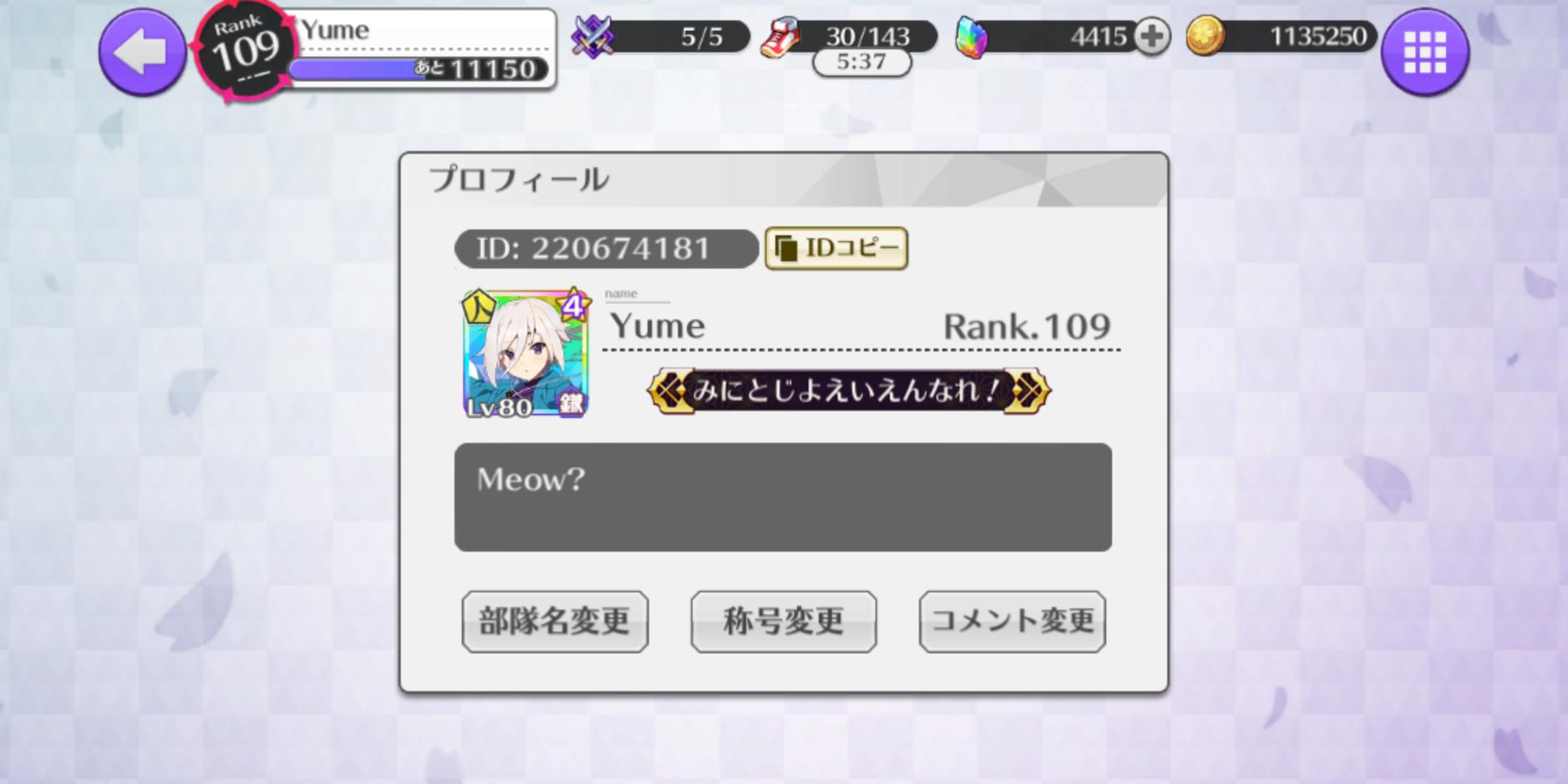The image size is (1568, 784).
Task: Open the purple grid menu button
Action: [x=1425, y=52]
